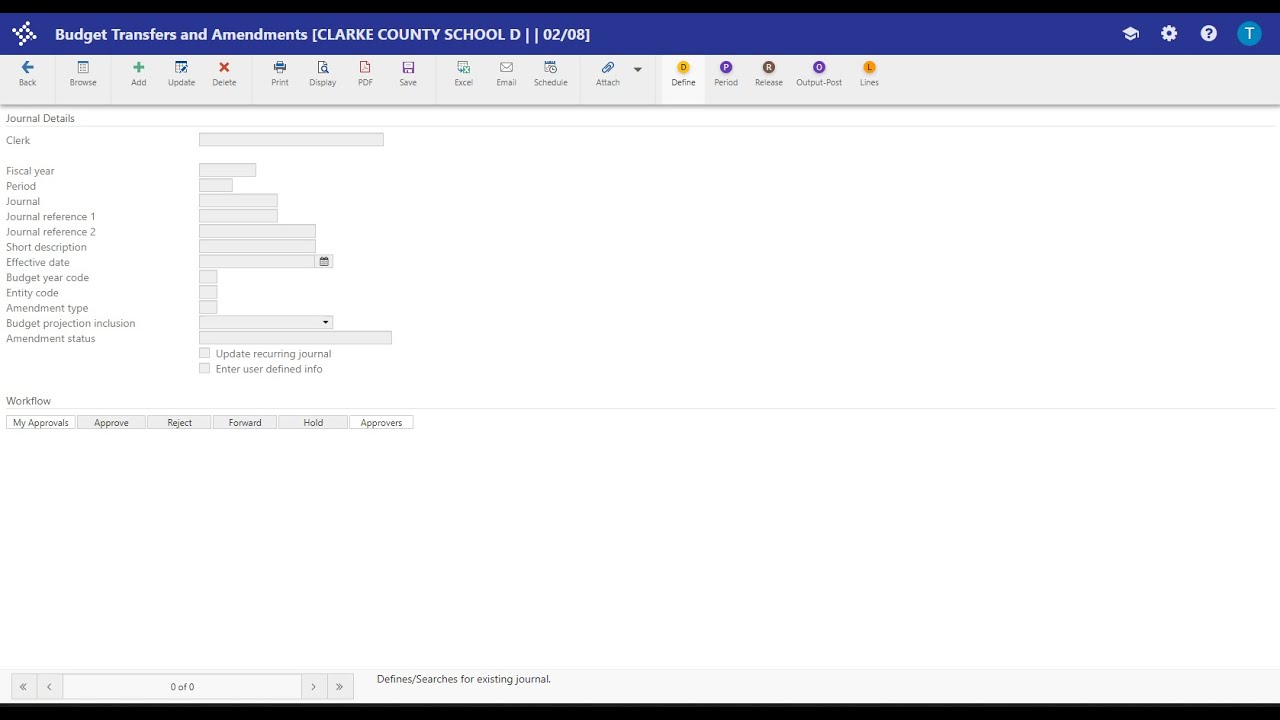Screen dimensions: 1280x720
Task: Click the Clerk input field
Action: (291, 140)
